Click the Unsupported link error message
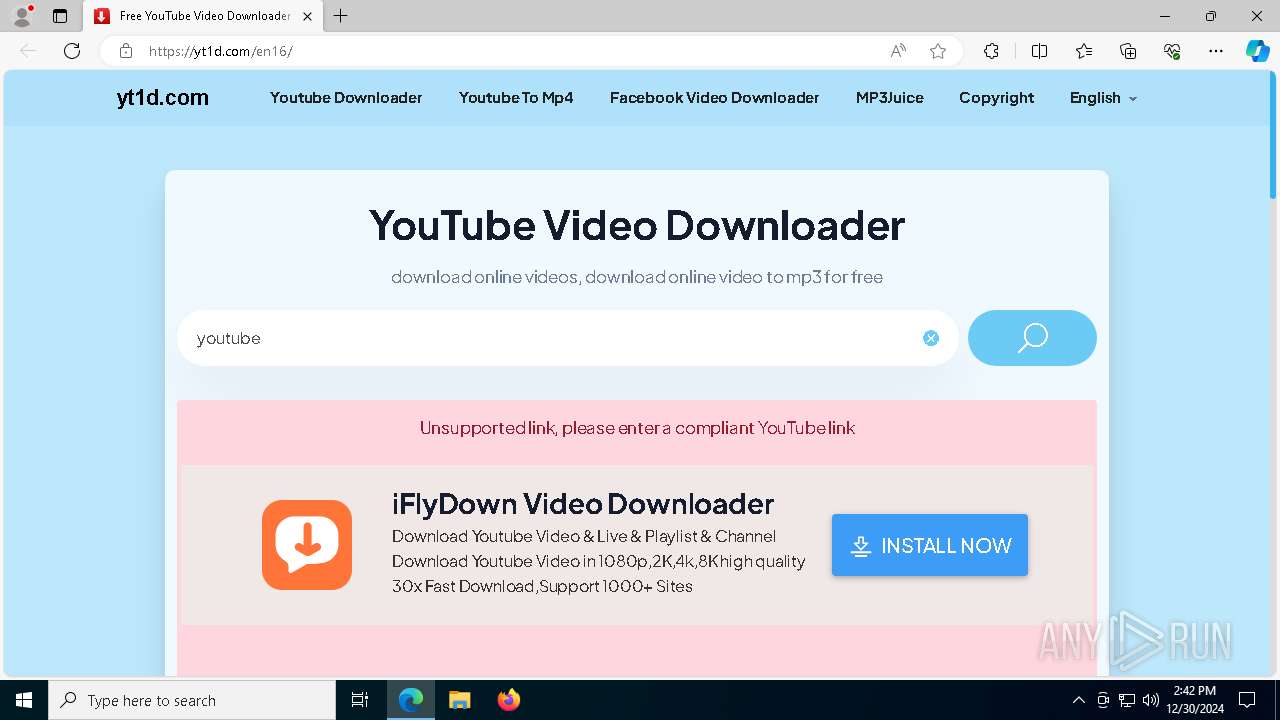 (x=637, y=428)
